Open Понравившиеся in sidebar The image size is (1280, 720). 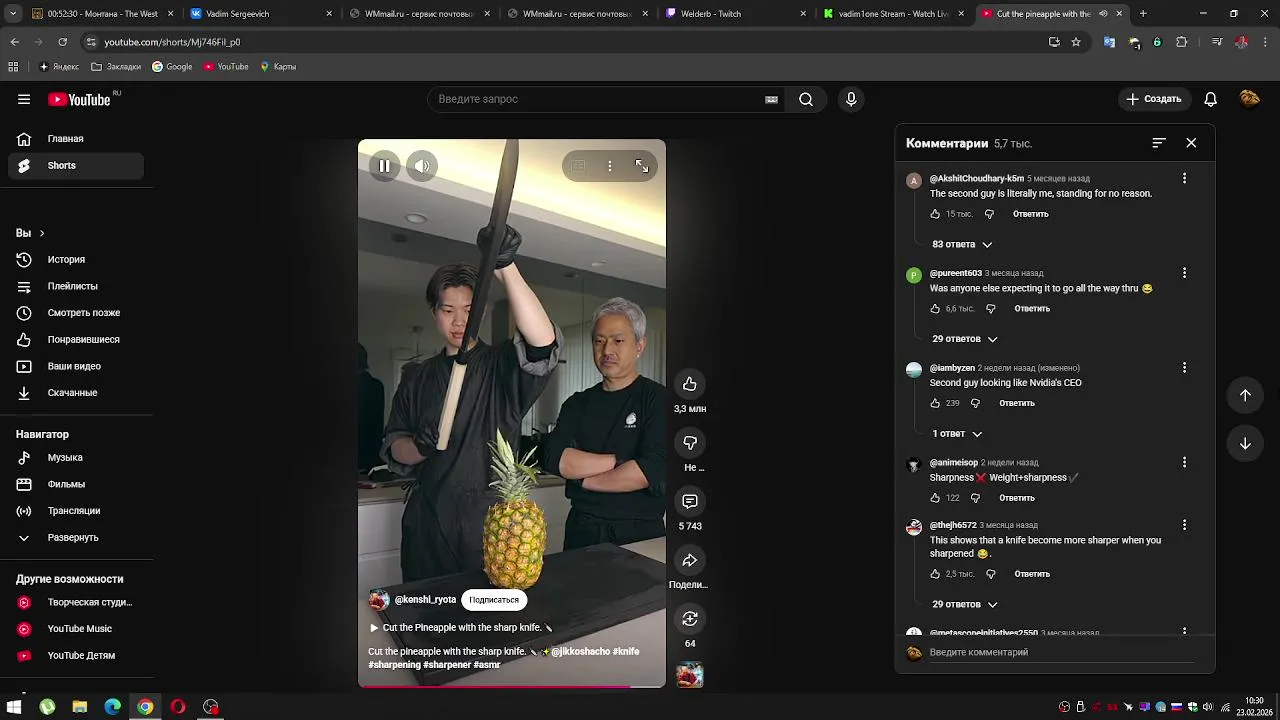[x=76, y=340]
